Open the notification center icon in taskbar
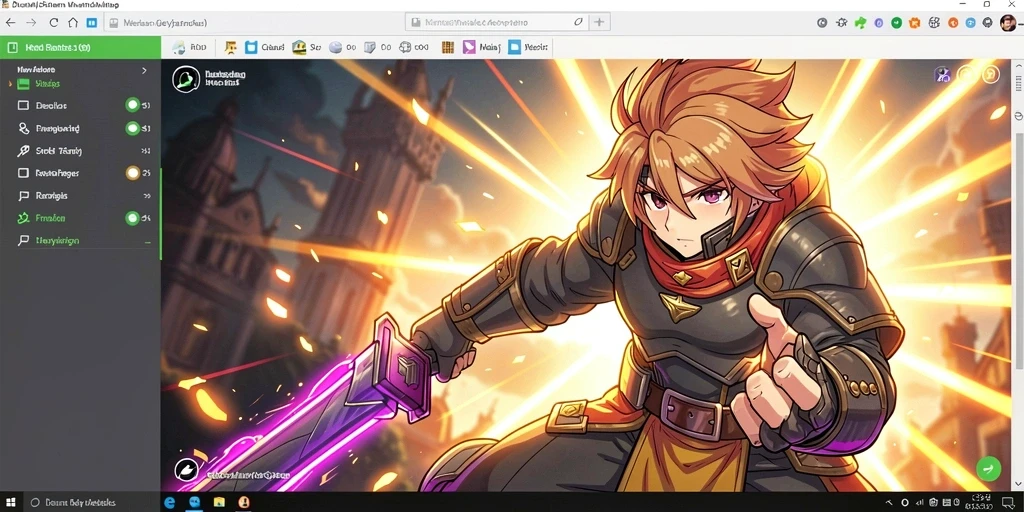 (x=1008, y=502)
